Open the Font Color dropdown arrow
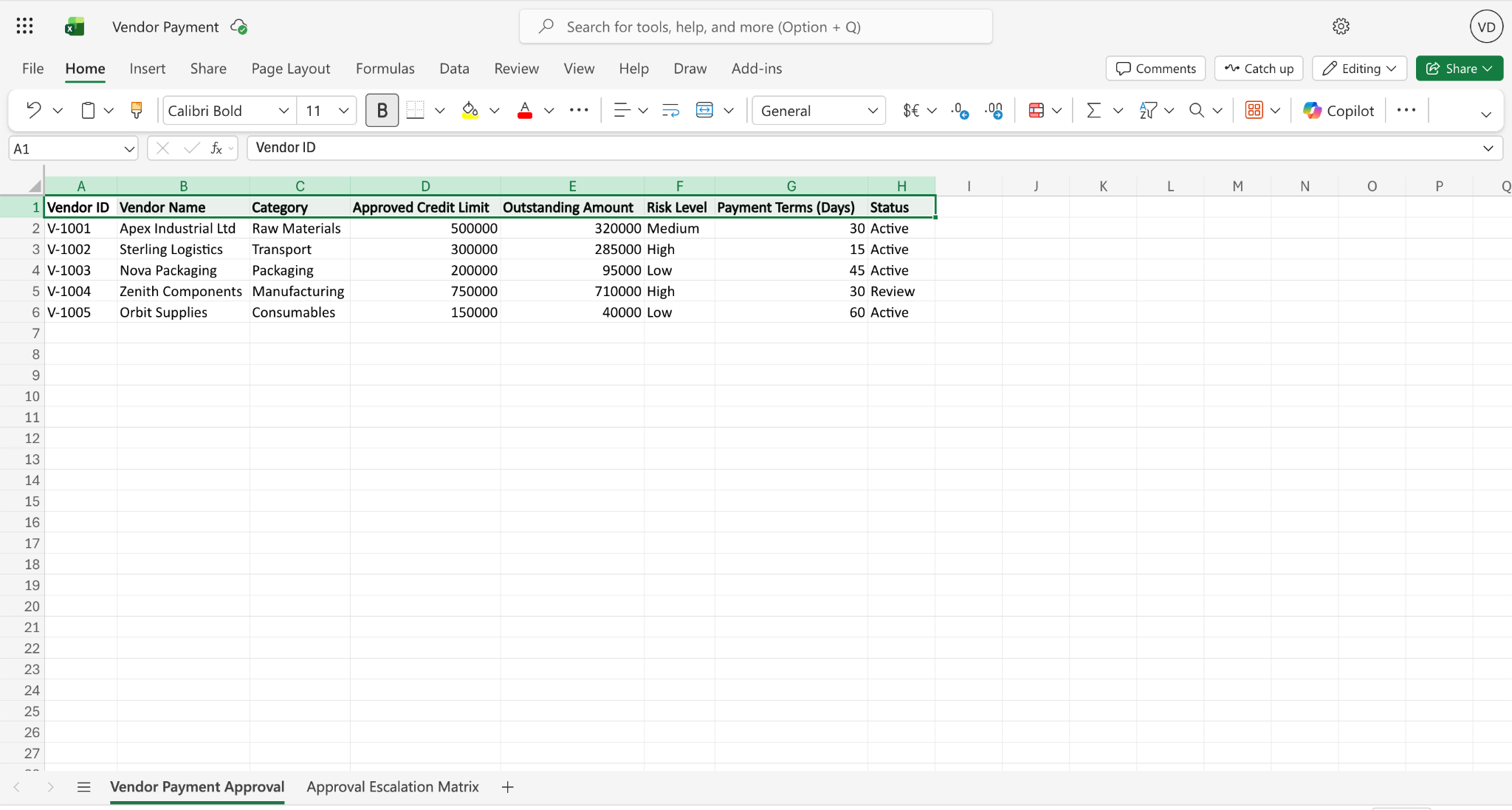Viewport: 1512px width, 810px height. [x=548, y=110]
